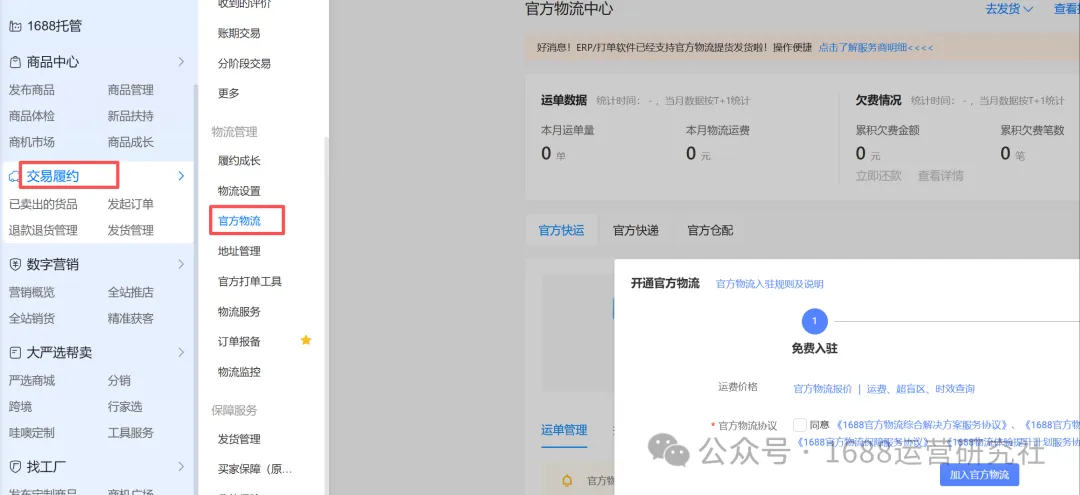Open 工具服务 in sidebar
Viewport: 1080px width, 495px height.
point(131,433)
